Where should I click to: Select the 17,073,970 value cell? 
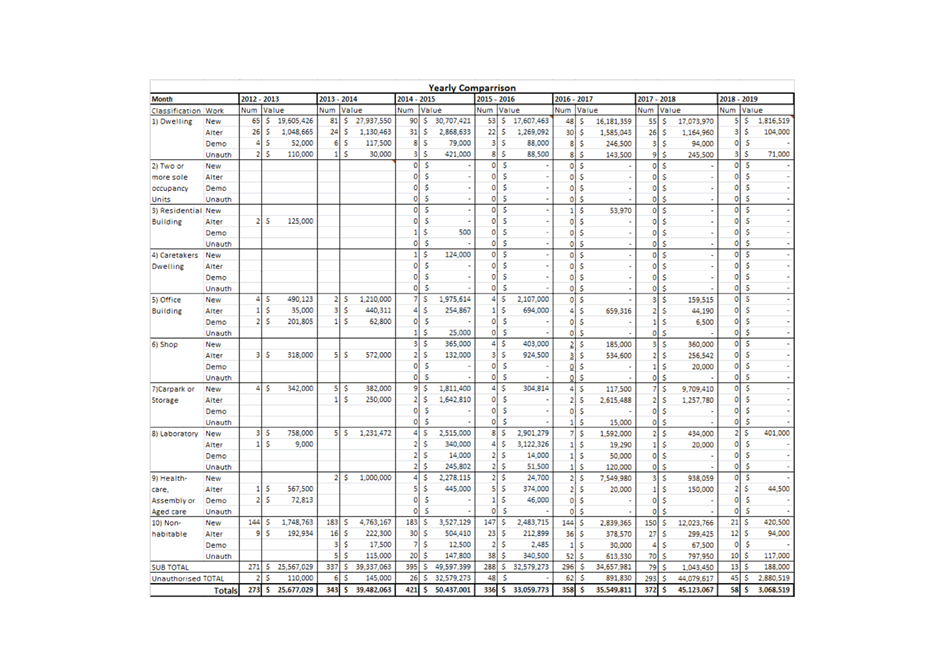pos(696,121)
